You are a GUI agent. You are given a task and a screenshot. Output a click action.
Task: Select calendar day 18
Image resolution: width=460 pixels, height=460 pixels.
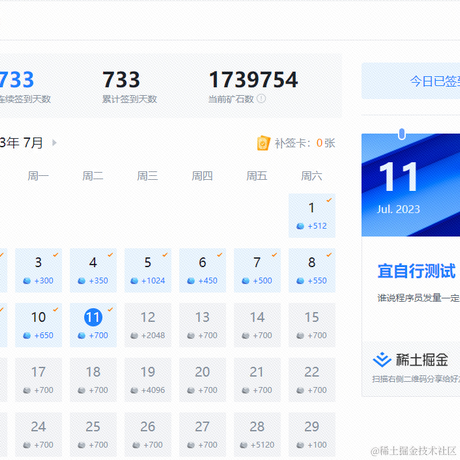pyautogui.click(x=93, y=380)
